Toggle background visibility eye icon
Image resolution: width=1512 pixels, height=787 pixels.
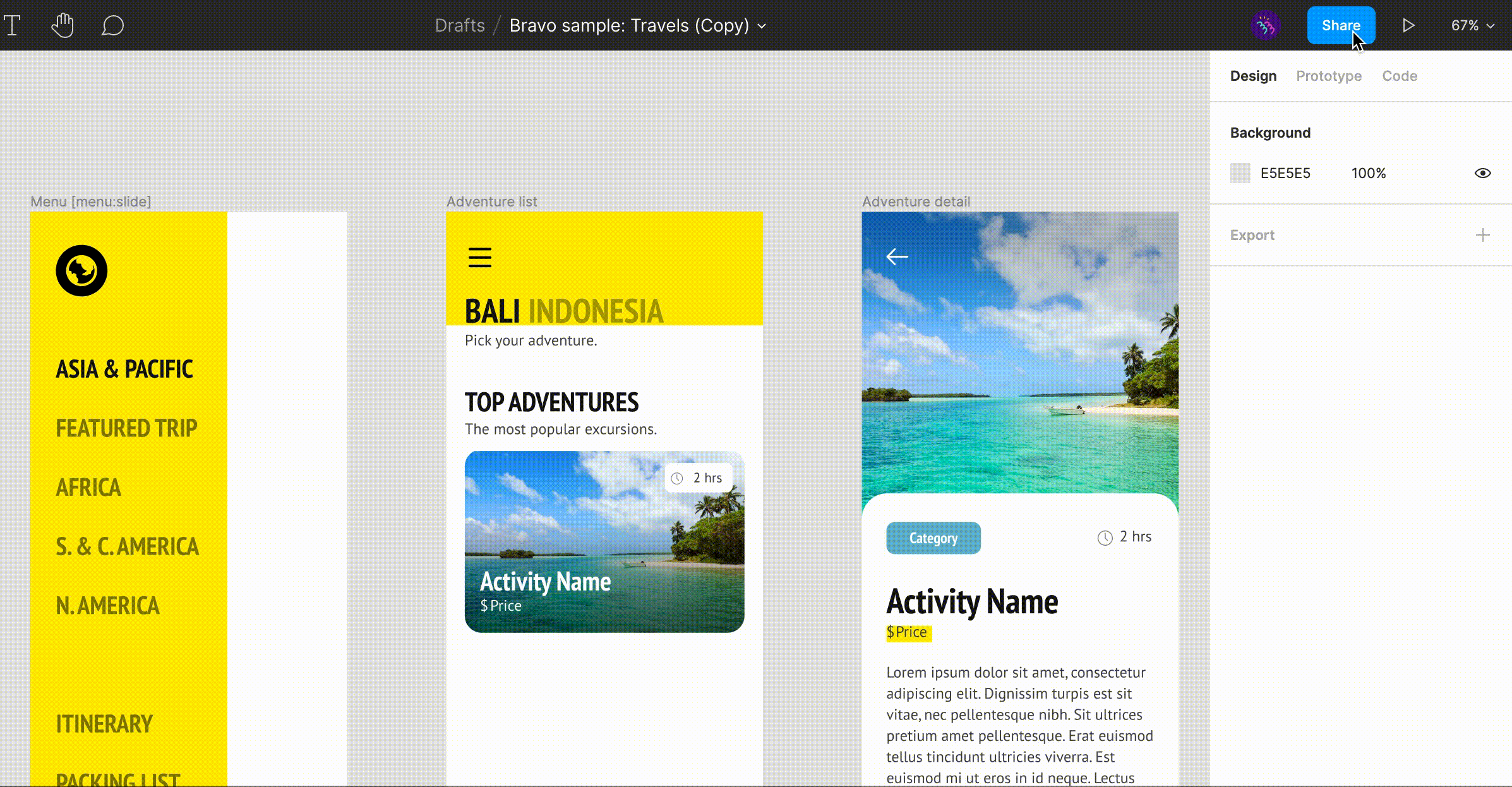pos(1482,173)
